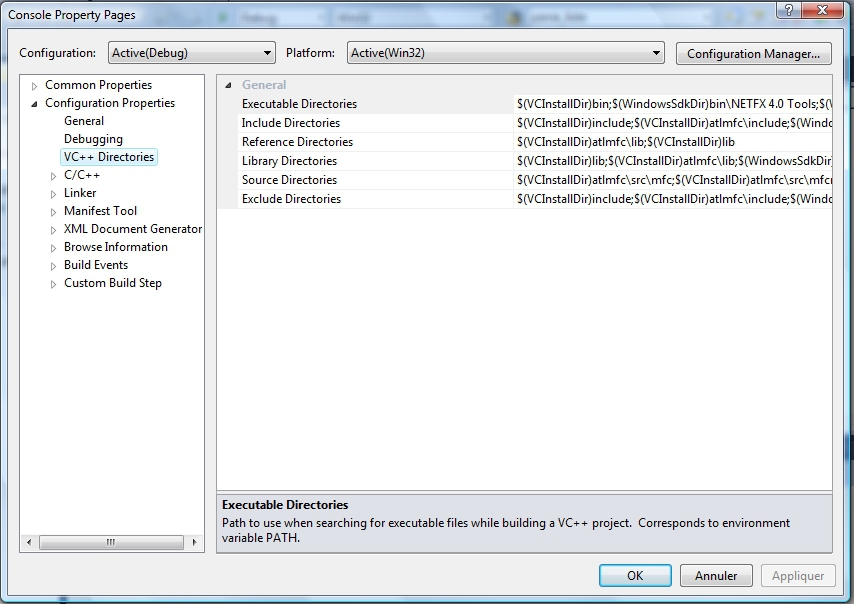The width and height of the screenshot is (854, 604).
Task: Collapse the General property group
Action: 229,86
